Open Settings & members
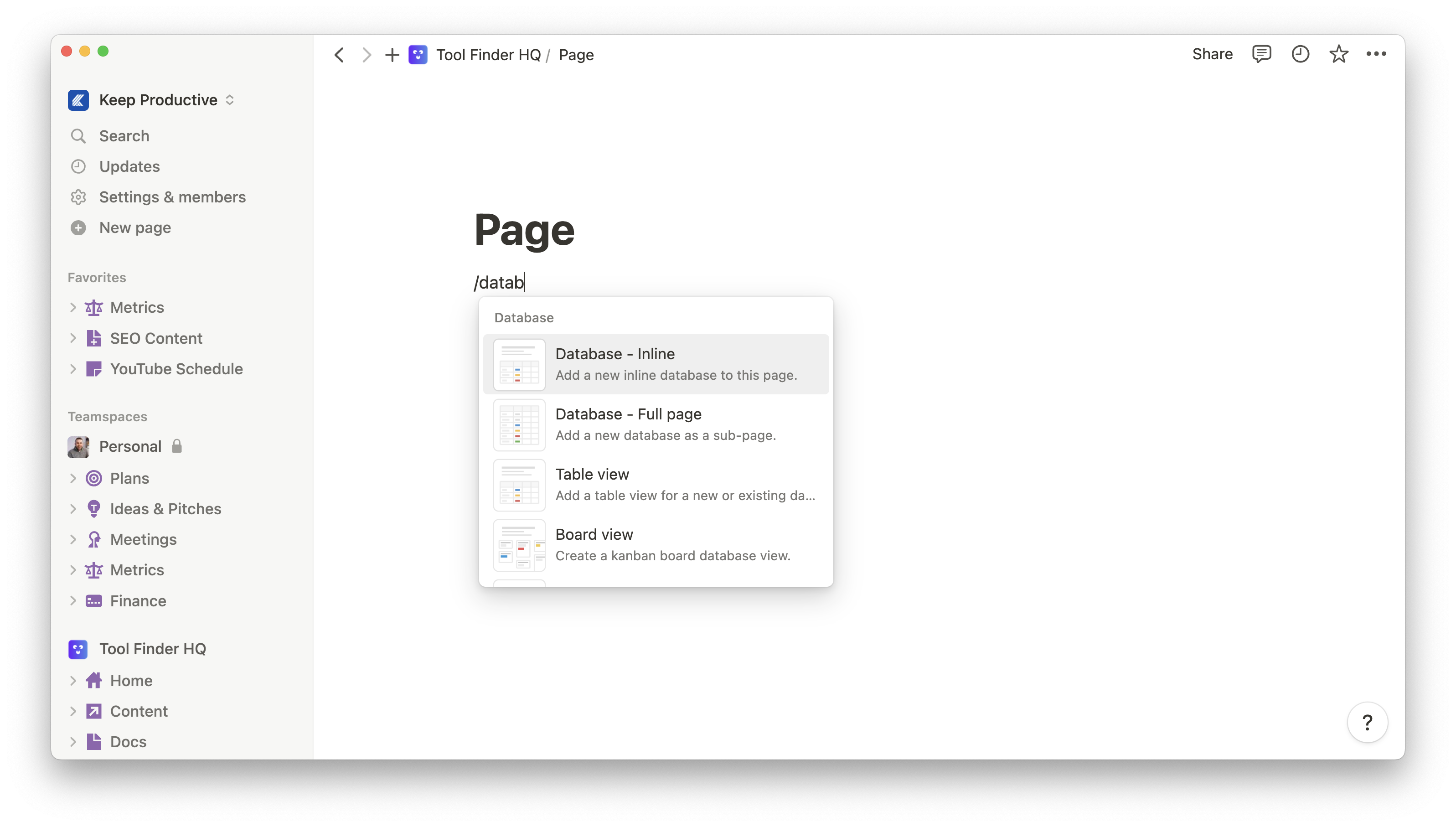Screen dimensions: 1456x827 click(x=173, y=197)
